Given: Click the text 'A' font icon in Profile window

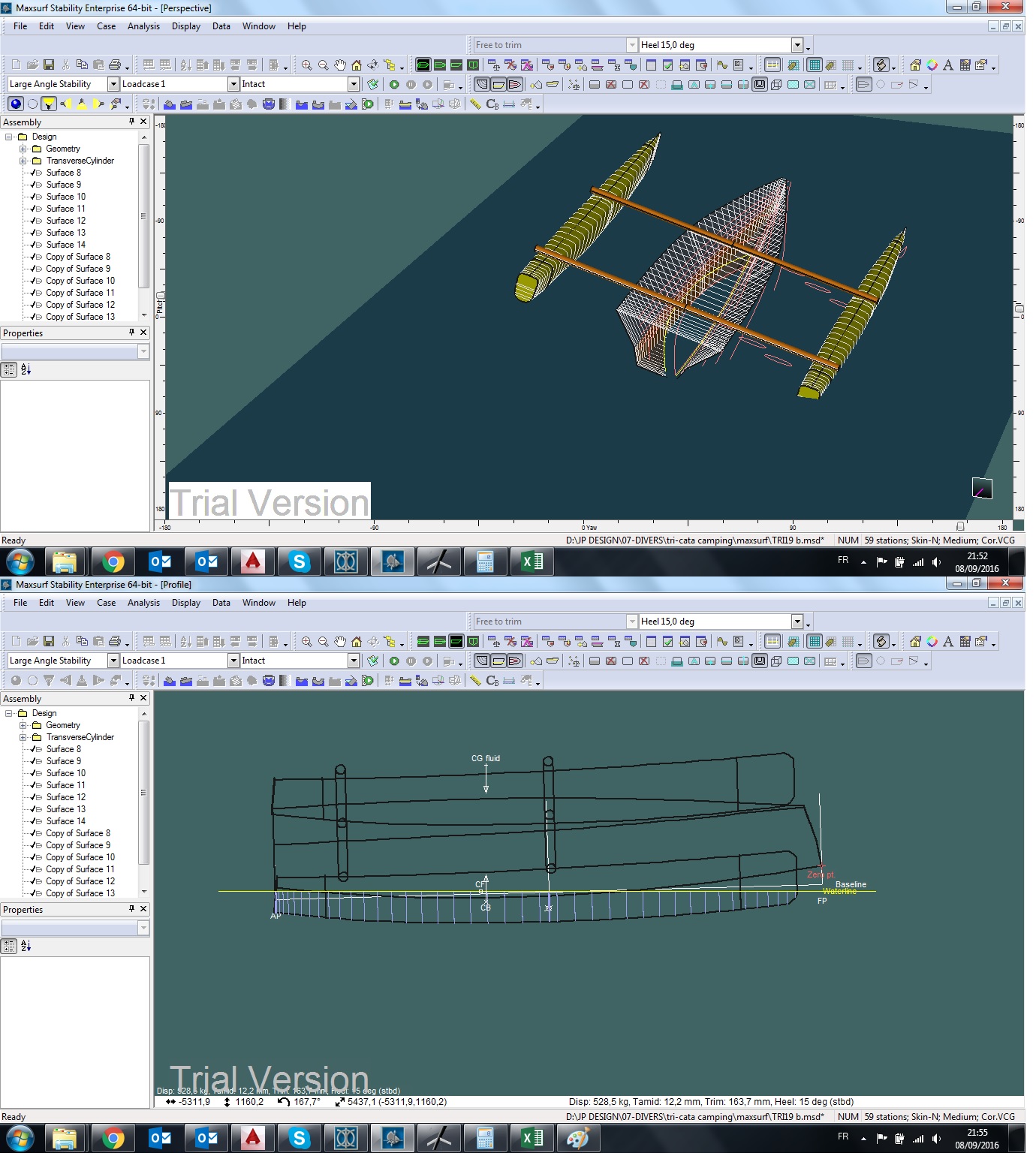Looking at the screenshot, I should (x=948, y=642).
